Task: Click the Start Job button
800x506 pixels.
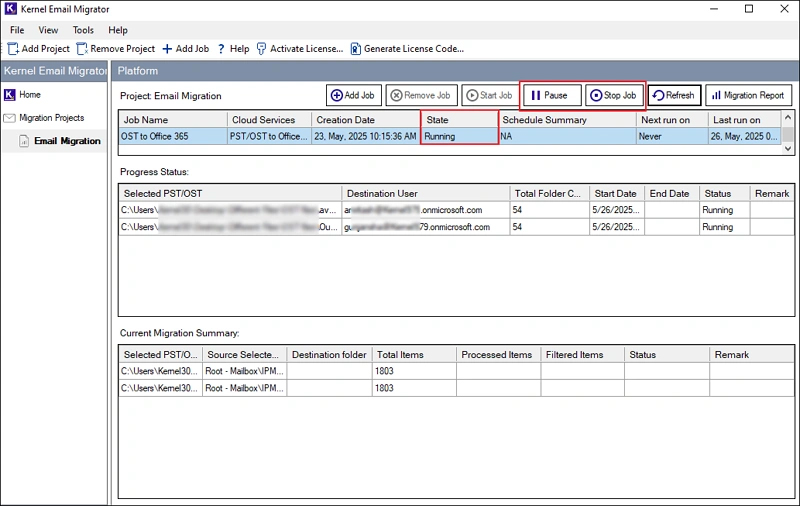Action: tap(490, 95)
